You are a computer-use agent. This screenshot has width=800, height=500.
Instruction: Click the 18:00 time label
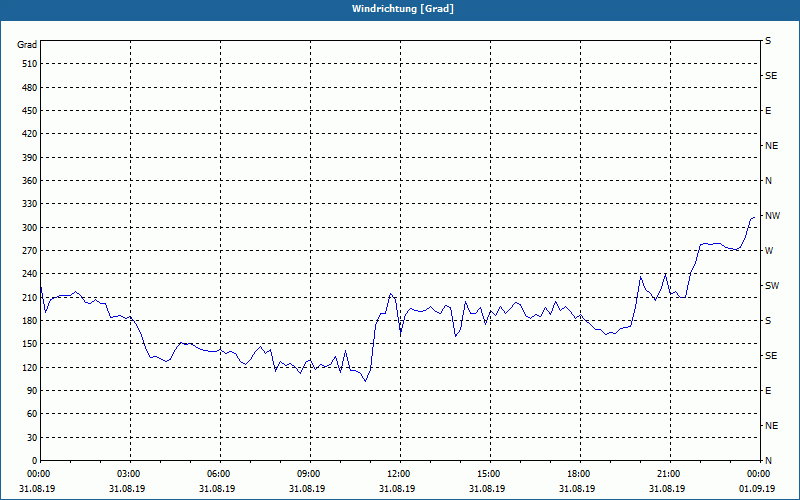click(577, 474)
